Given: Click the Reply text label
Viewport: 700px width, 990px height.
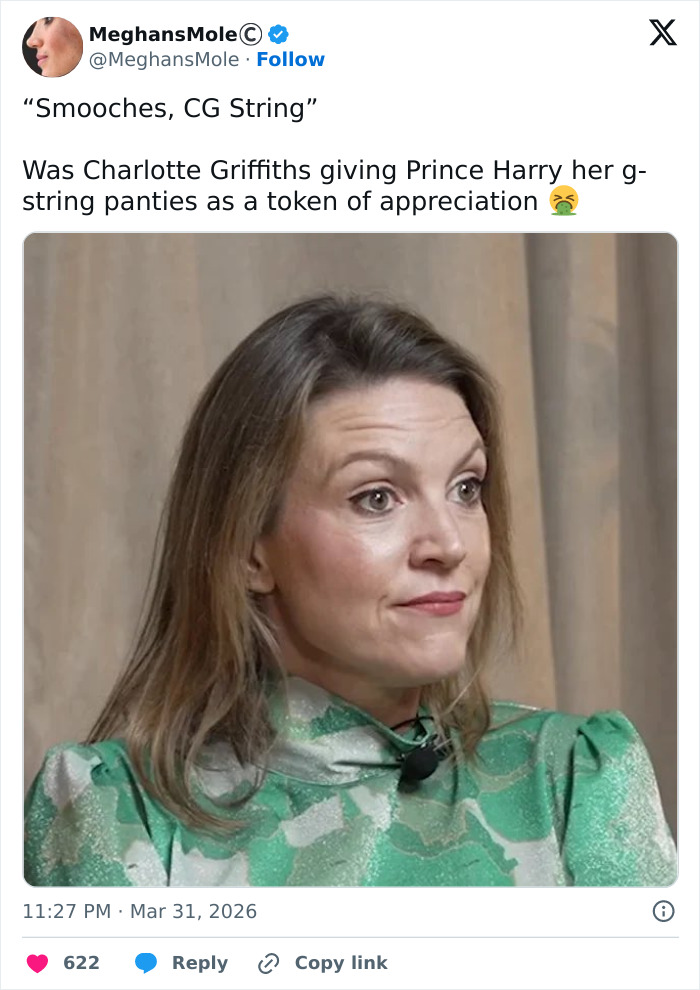Looking at the screenshot, I should [x=200, y=963].
